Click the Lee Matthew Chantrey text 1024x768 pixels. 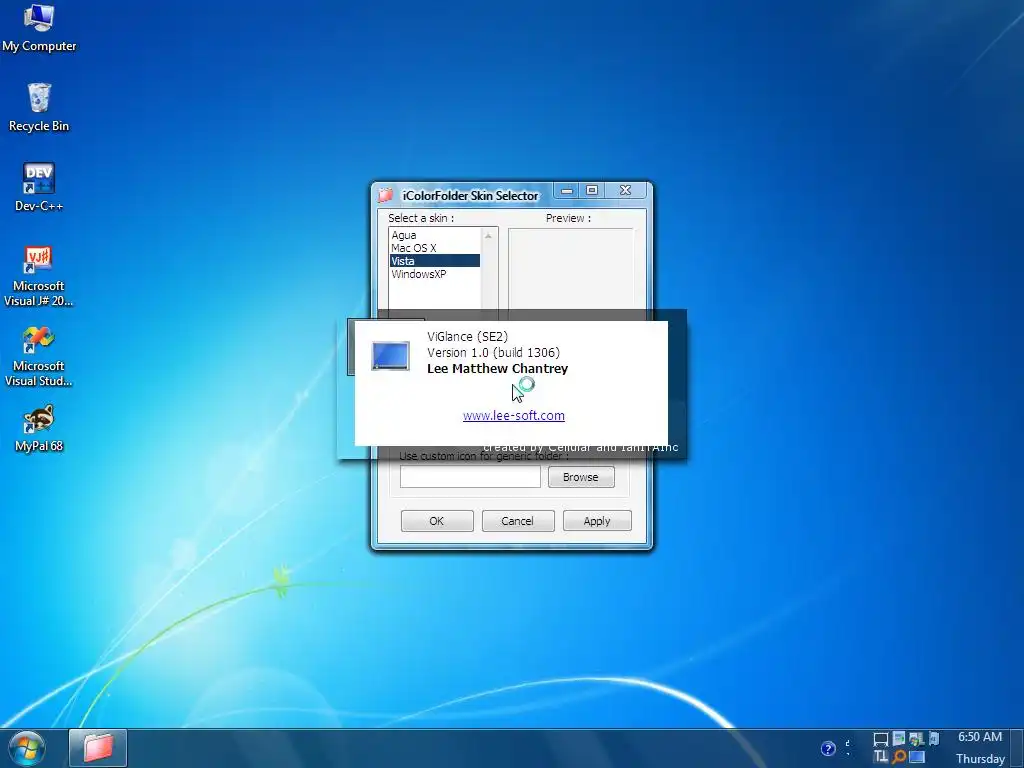(x=498, y=368)
